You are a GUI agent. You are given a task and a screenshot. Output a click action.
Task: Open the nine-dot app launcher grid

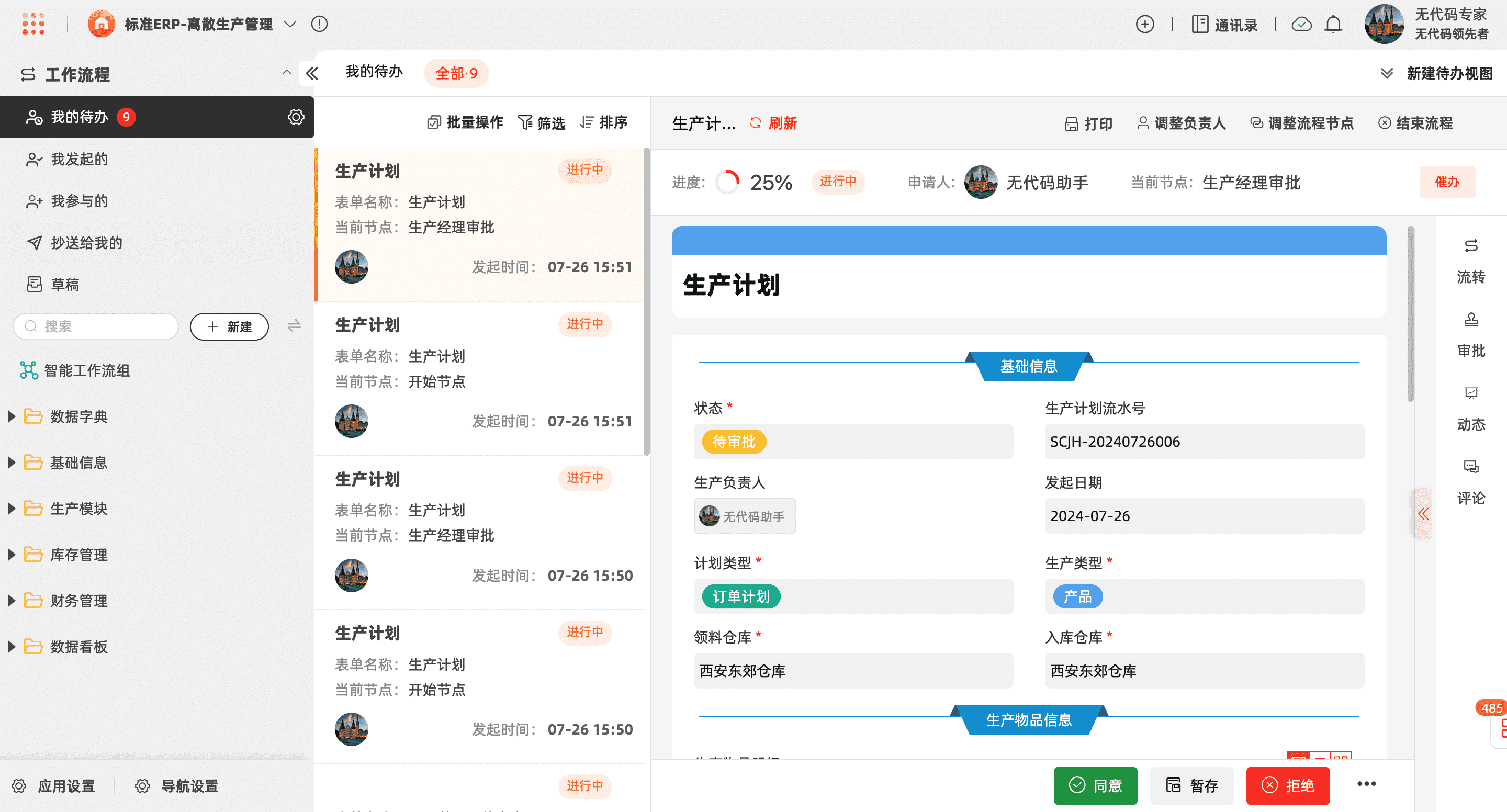[x=33, y=24]
